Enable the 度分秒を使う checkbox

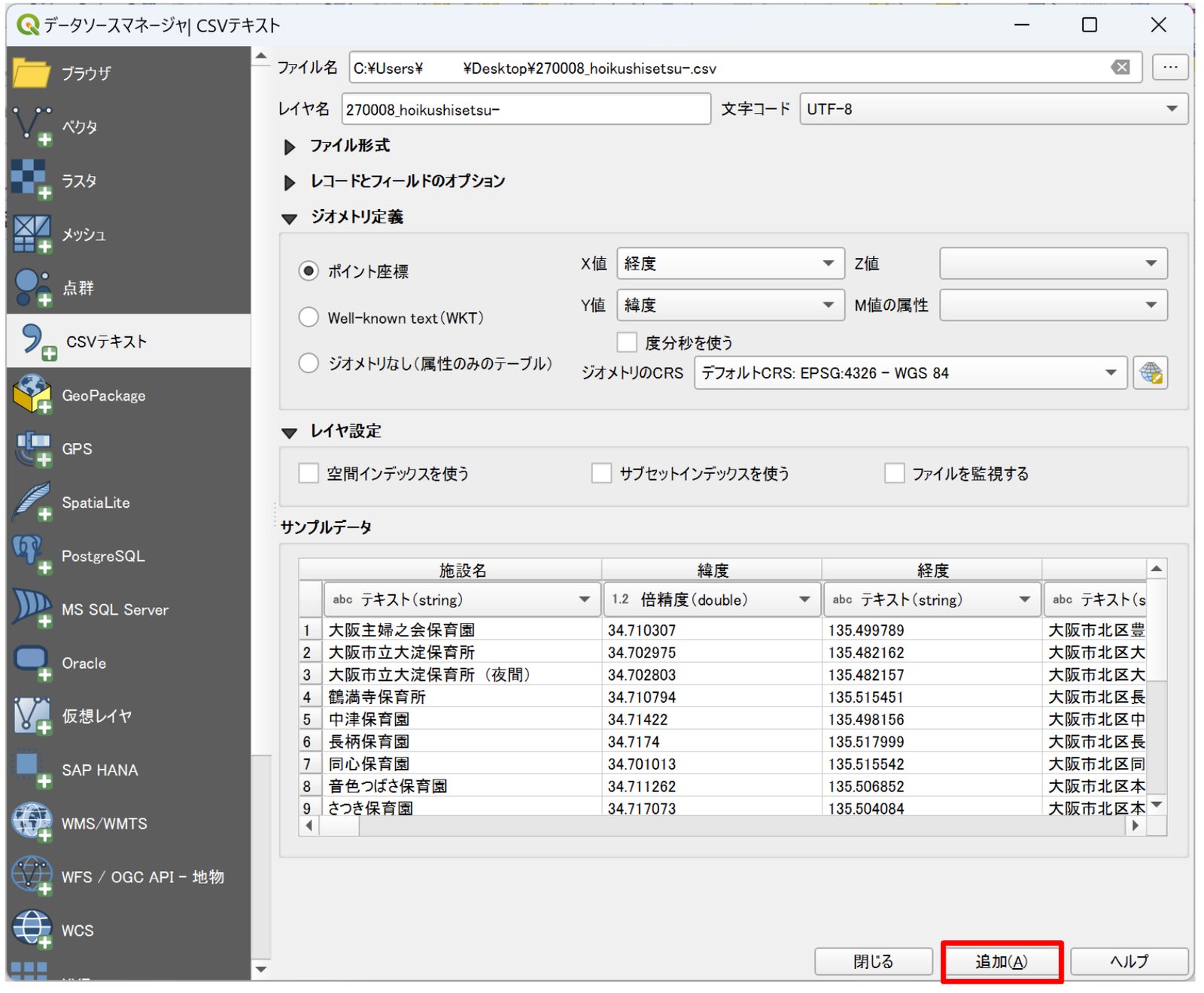pos(627,342)
